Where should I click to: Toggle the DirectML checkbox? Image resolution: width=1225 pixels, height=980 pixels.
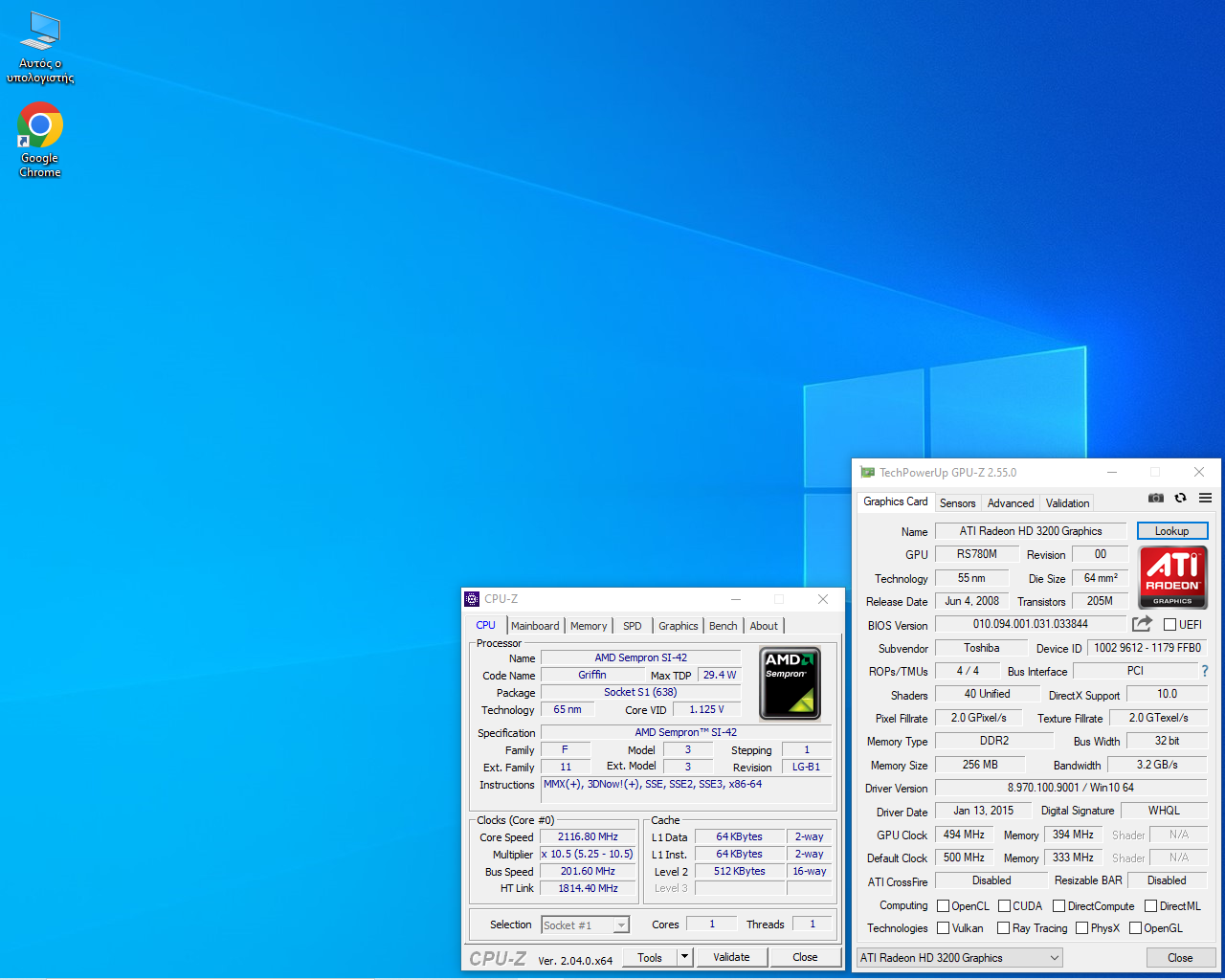click(1150, 906)
